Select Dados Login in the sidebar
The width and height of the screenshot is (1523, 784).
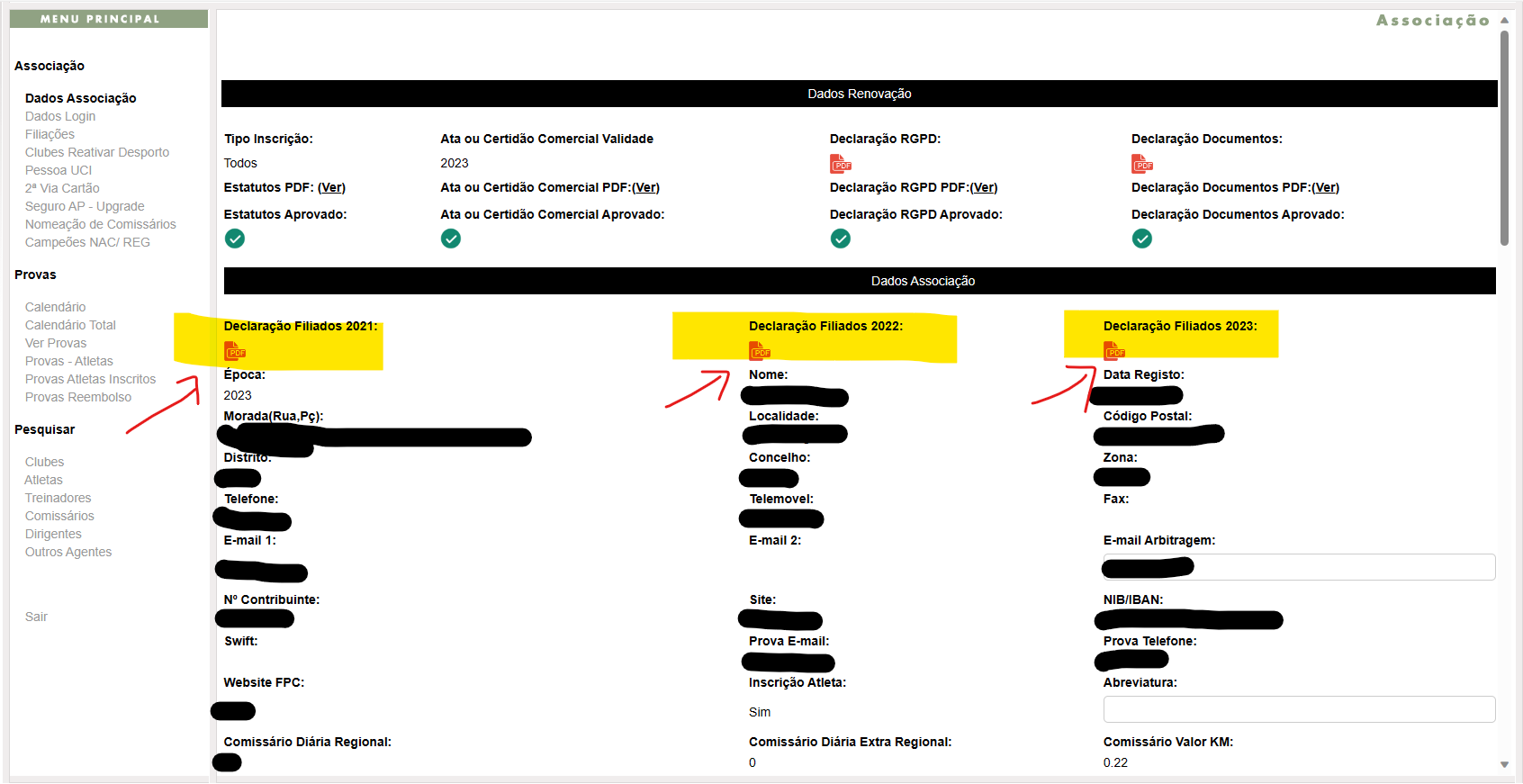coord(60,116)
